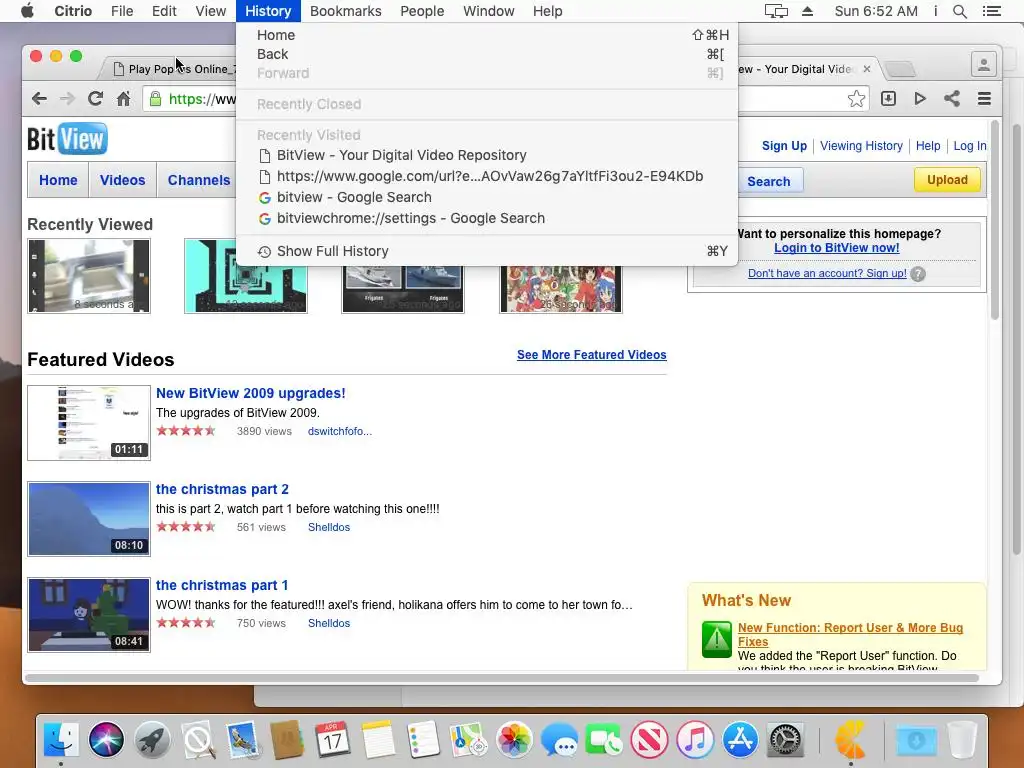The height and width of the screenshot is (768, 1024).
Task: Click the BitView logo
Action: coord(67,139)
